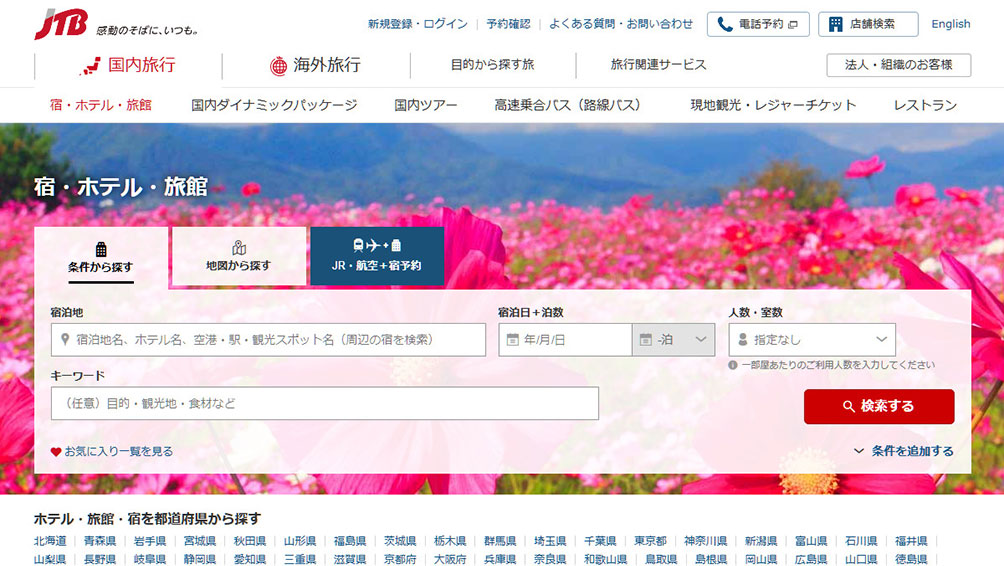Click the 店舗検索 button
1004x566 pixels.
click(x=868, y=24)
